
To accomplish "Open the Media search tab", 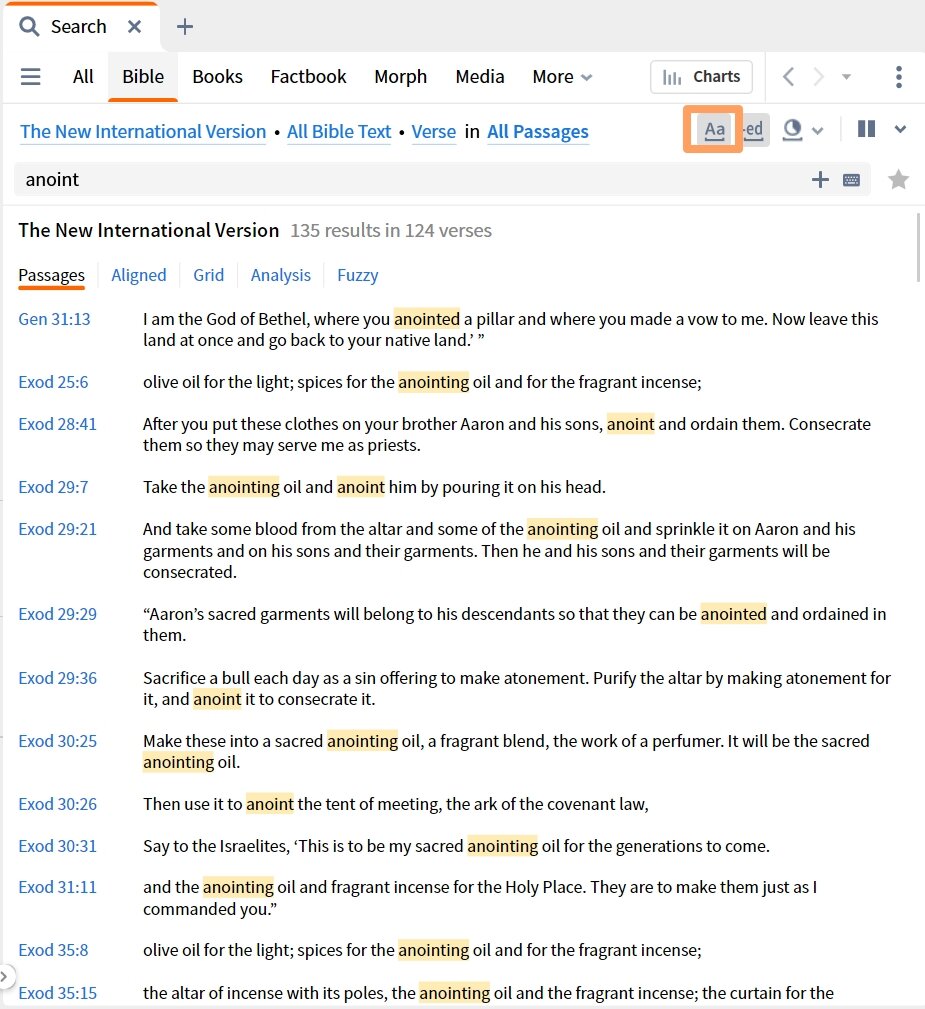I will pos(480,77).
